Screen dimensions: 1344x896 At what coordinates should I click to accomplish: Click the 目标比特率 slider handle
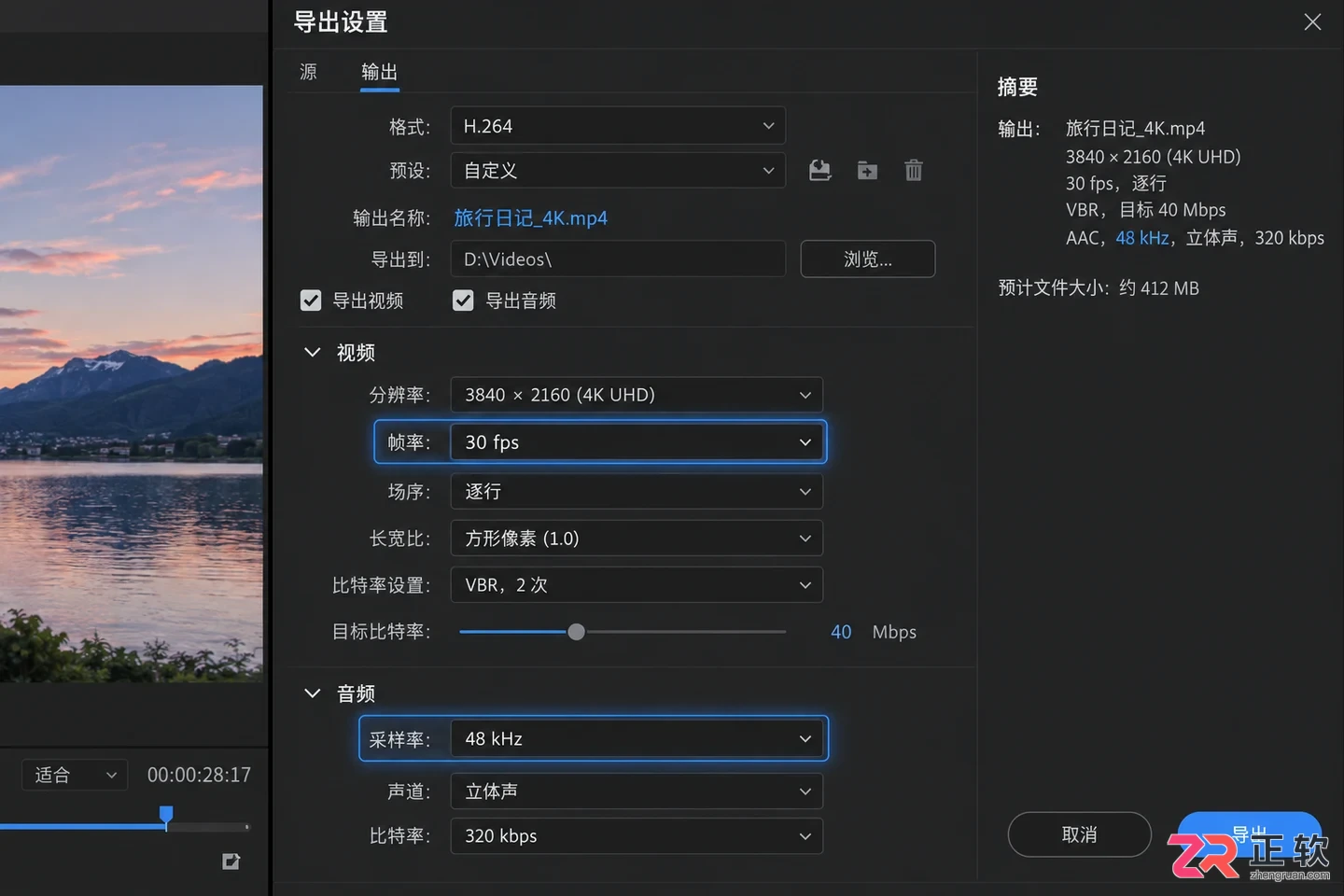coord(576,632)
